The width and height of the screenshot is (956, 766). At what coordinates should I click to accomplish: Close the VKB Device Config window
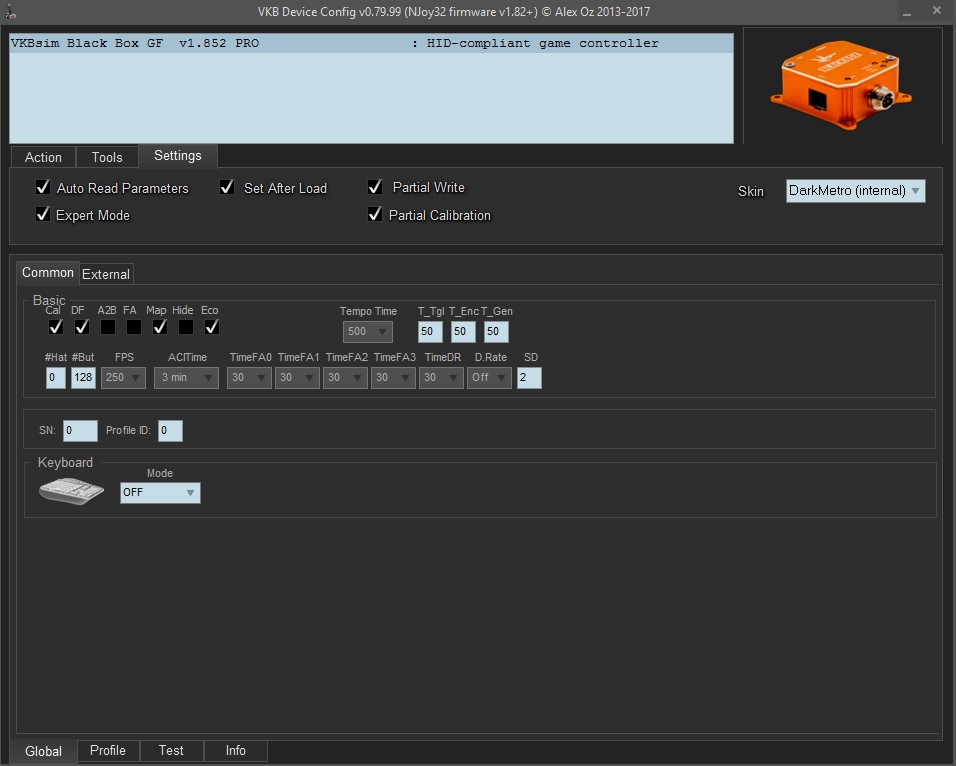(937, 10)
